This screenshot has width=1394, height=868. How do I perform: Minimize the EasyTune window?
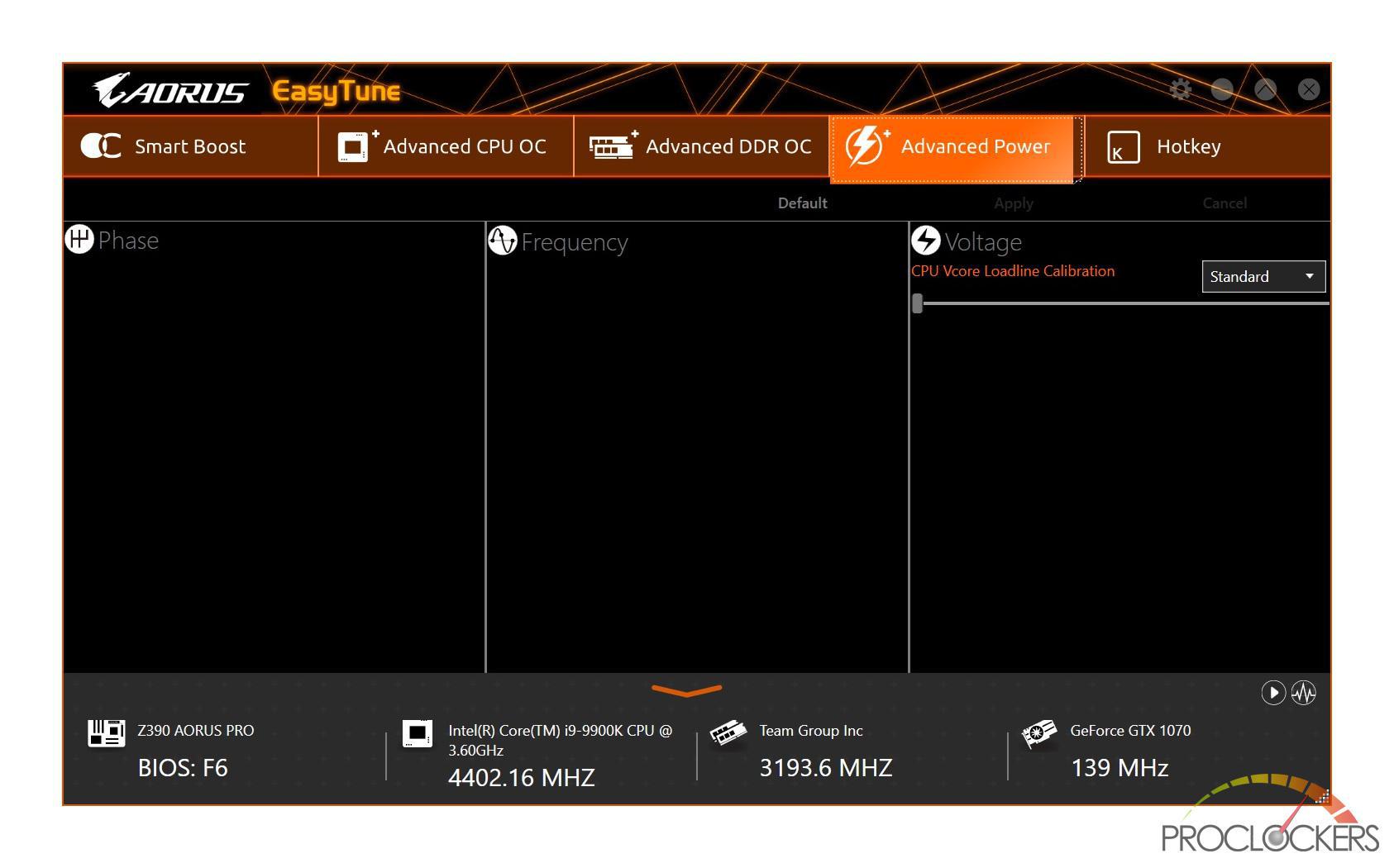click(1222, 89)
